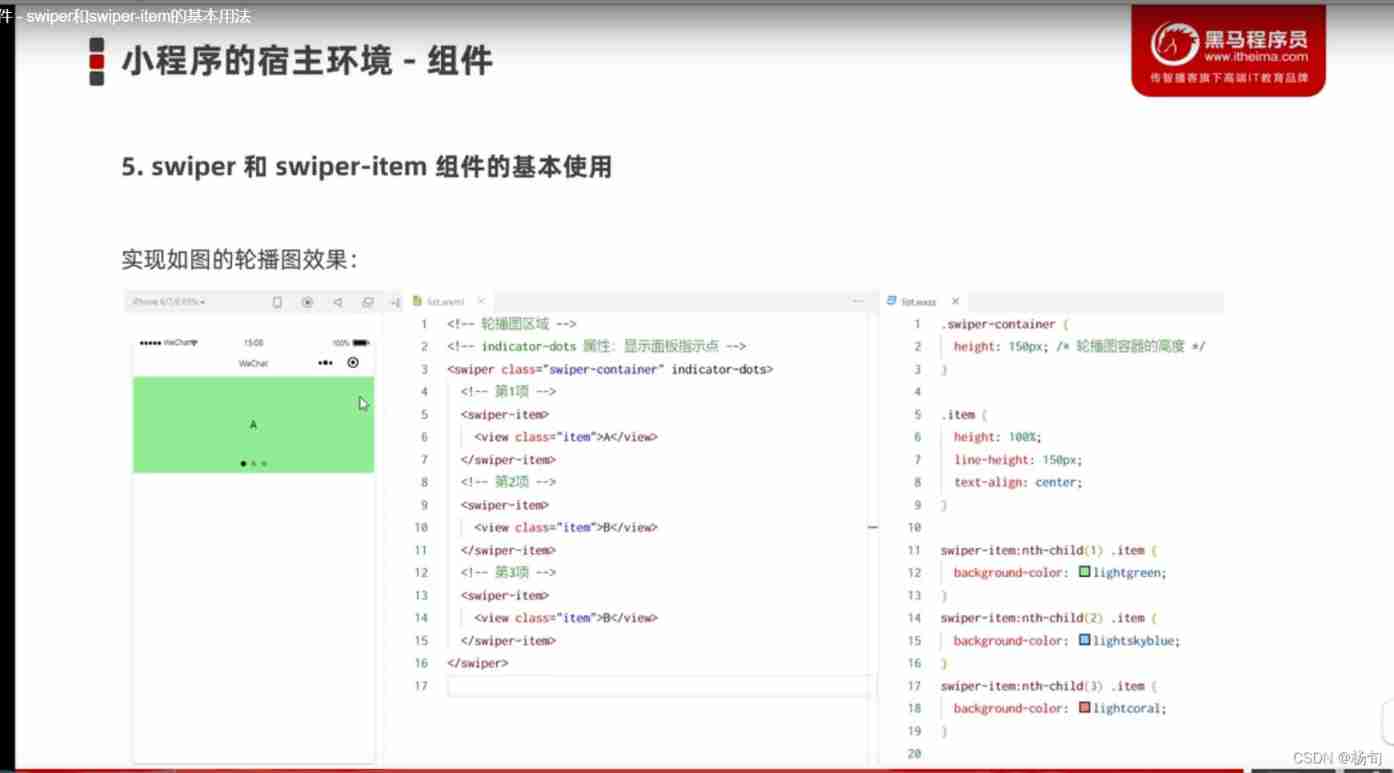The height and width of the screenshot is (773, 1394).
Task: Switch to the list.wxml tab
Action: coord(446,302)
